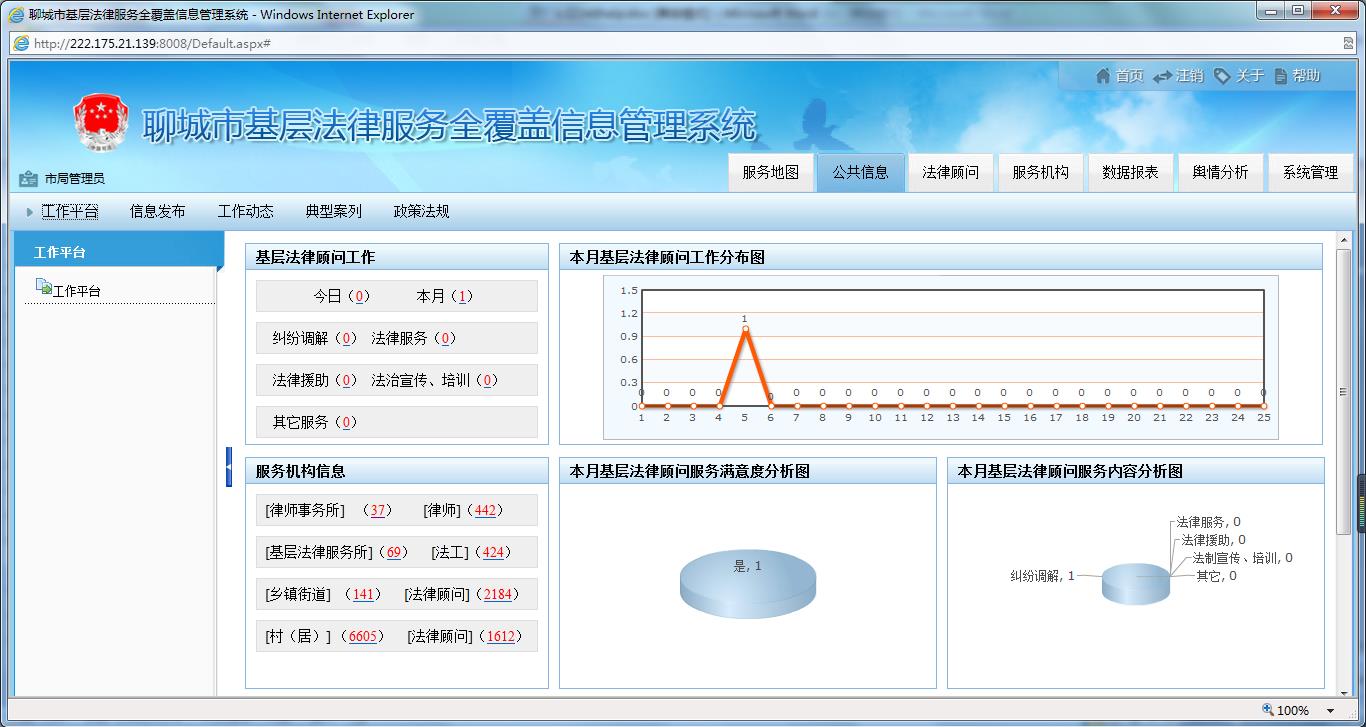Expand the 工作平台 submenu arrow
The image size is (1366, 727).
(x=30, y=212)
